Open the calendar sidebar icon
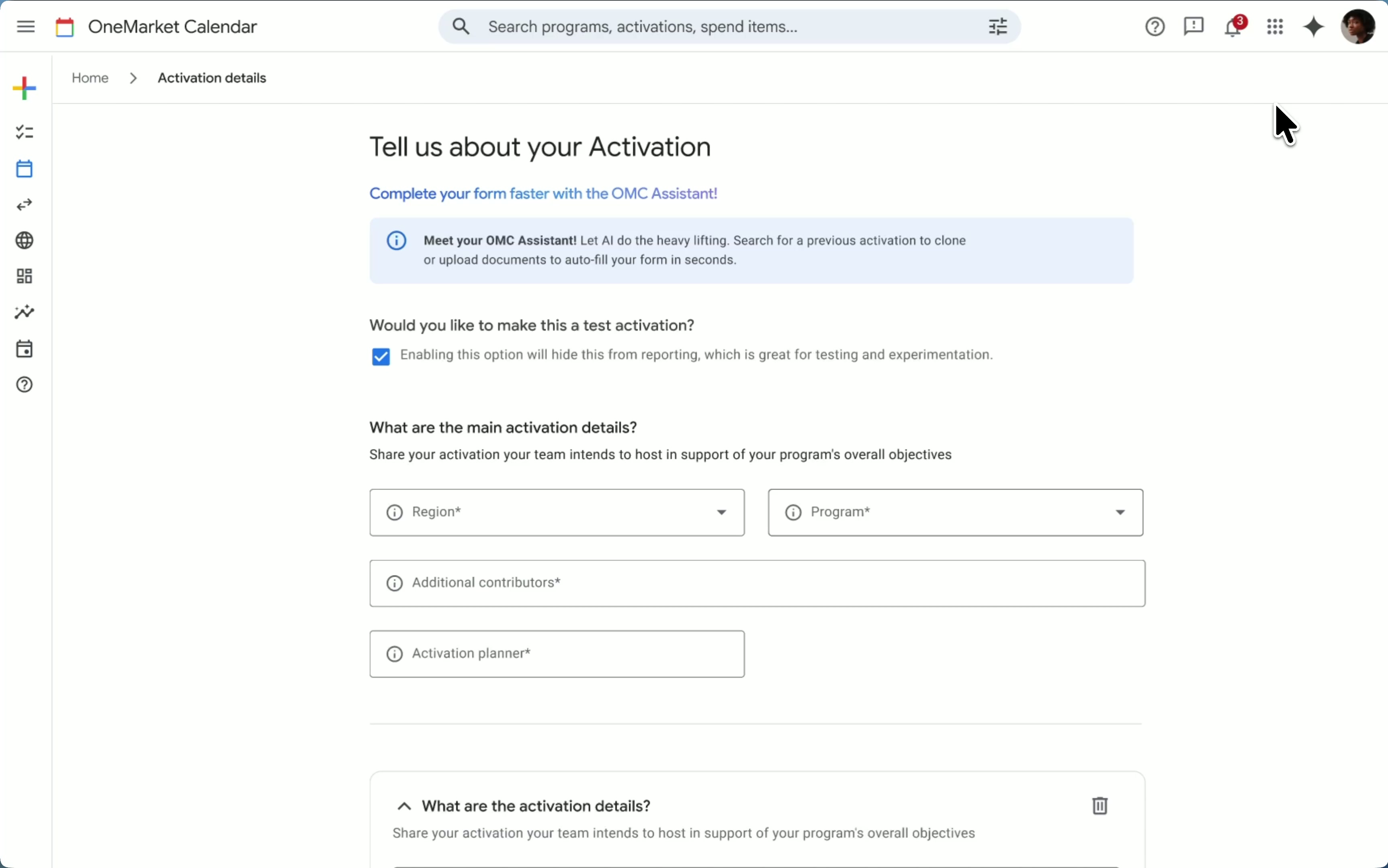 click(x=25, y=169)
